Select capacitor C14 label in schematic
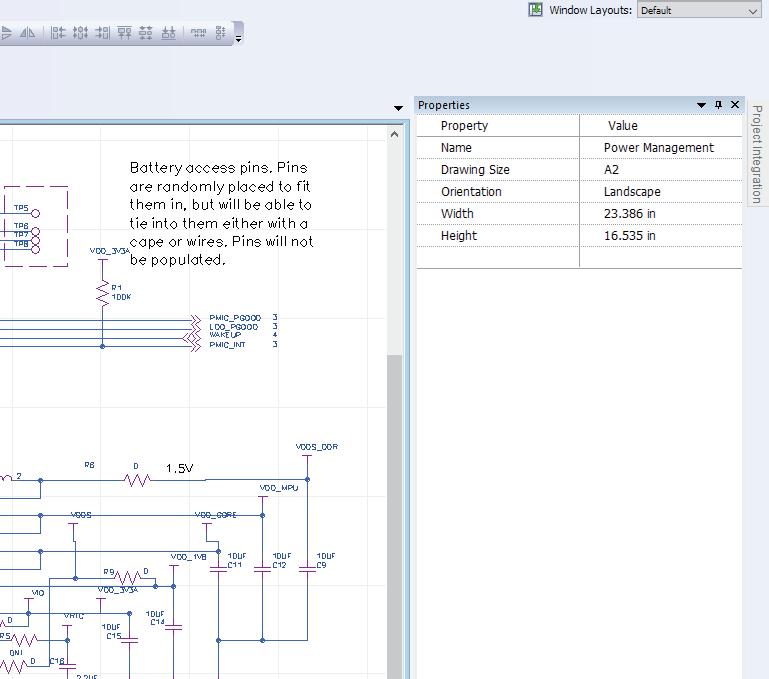 (157, 622)
